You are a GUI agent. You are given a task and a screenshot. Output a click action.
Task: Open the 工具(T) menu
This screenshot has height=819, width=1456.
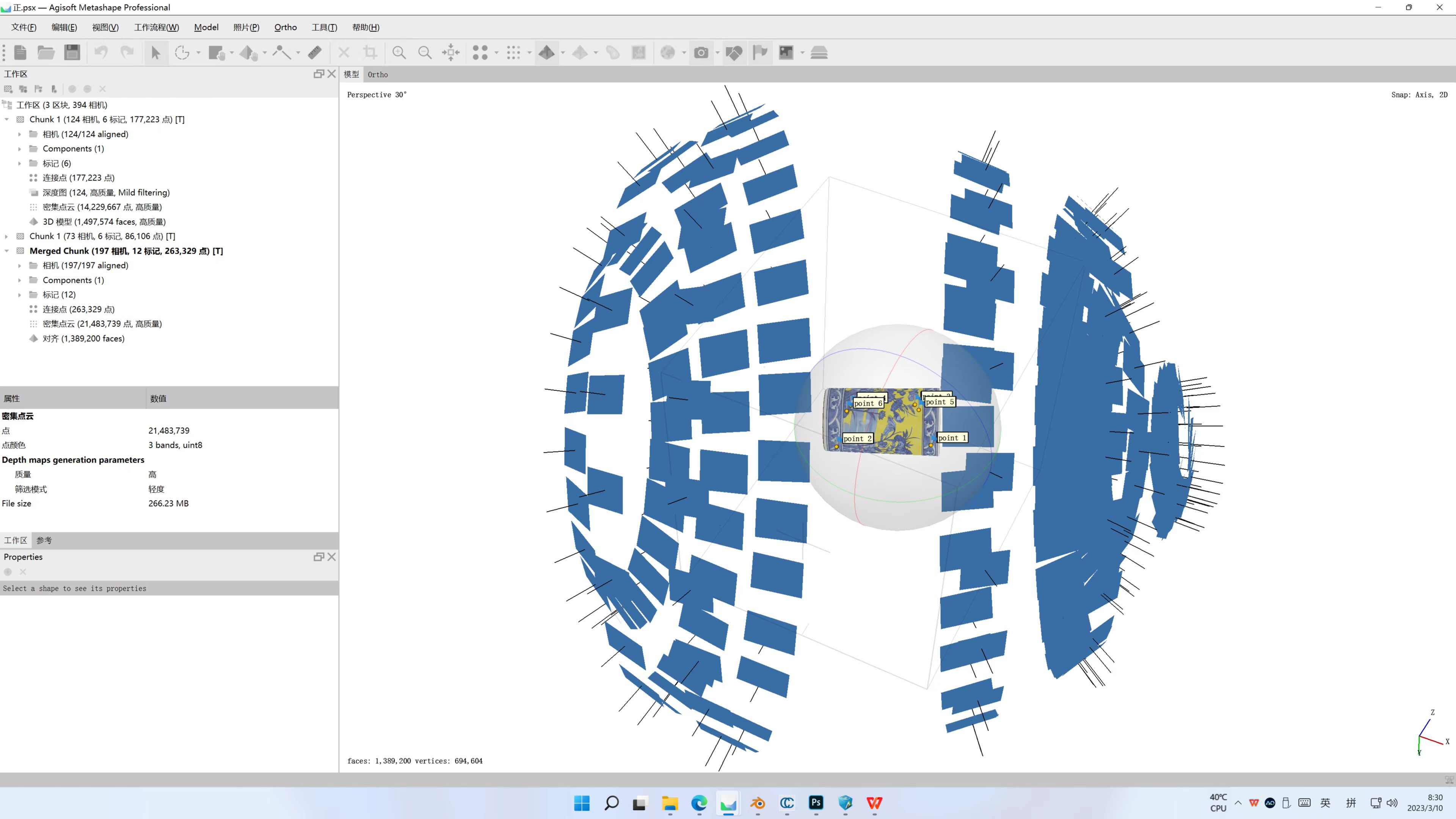325,27
